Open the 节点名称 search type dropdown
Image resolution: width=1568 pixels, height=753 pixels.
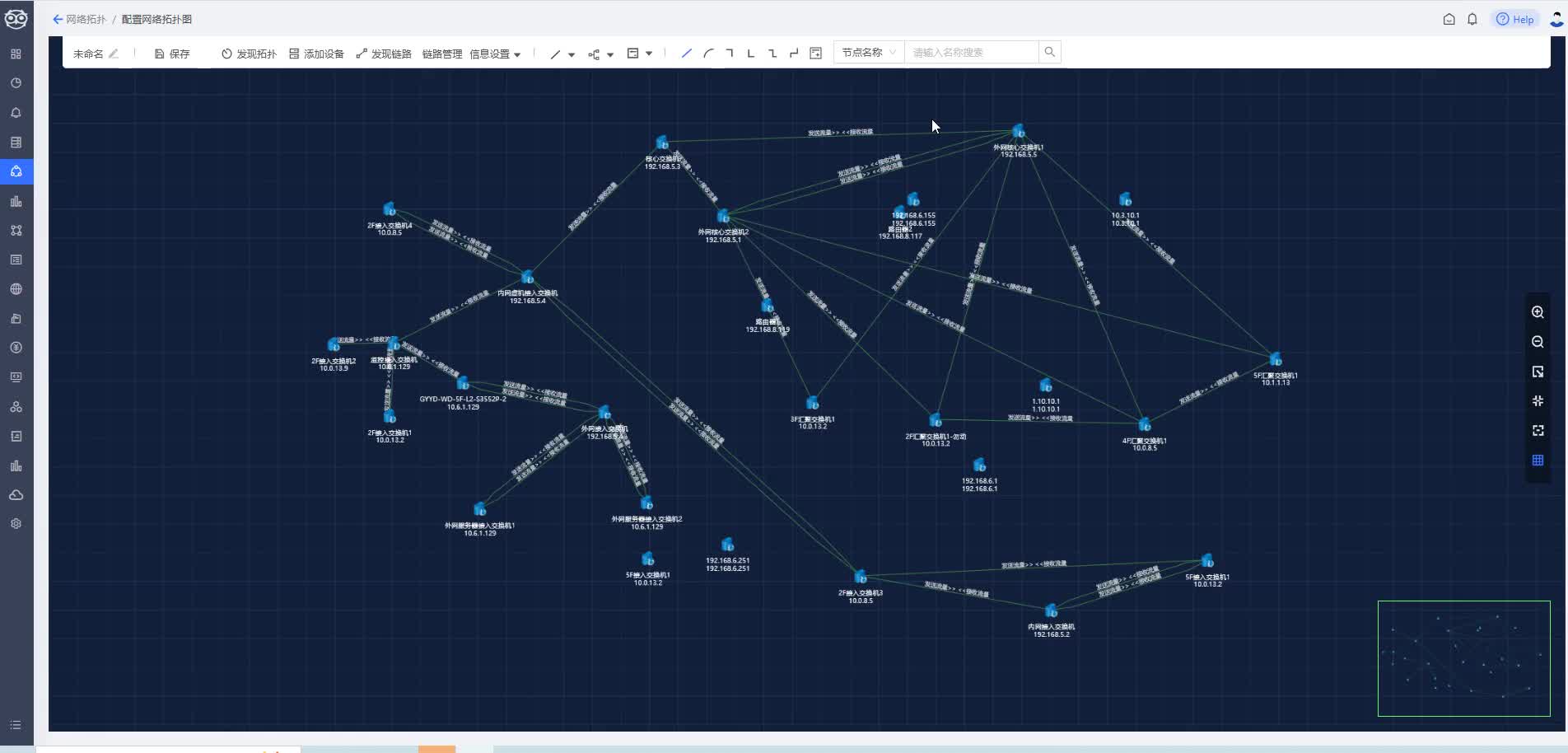tap(868, 52)
